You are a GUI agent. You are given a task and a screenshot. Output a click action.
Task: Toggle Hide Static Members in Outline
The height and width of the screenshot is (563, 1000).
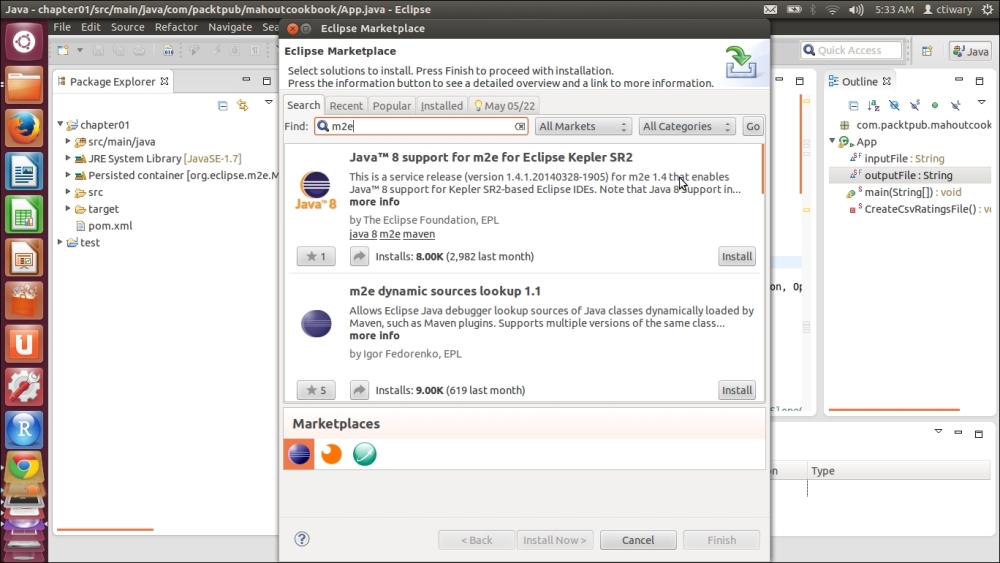click(915, 105)
